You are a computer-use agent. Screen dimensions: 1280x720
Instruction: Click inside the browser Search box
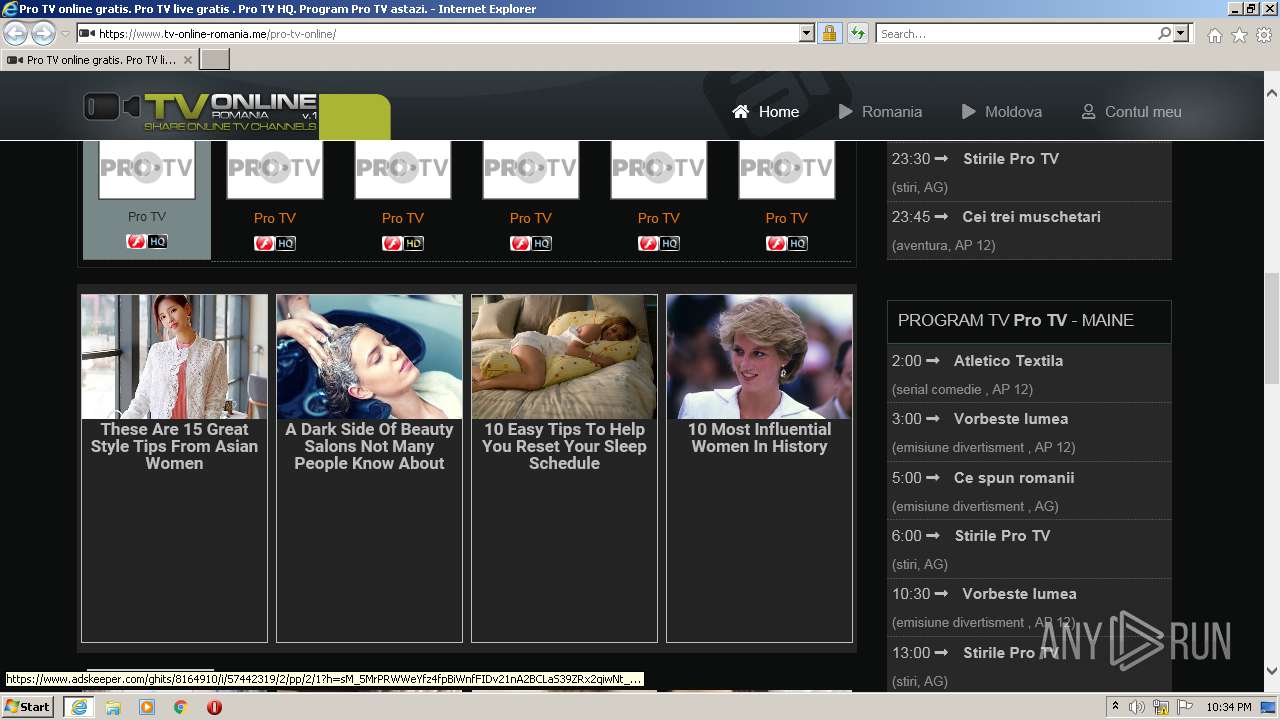point(1015,33)
